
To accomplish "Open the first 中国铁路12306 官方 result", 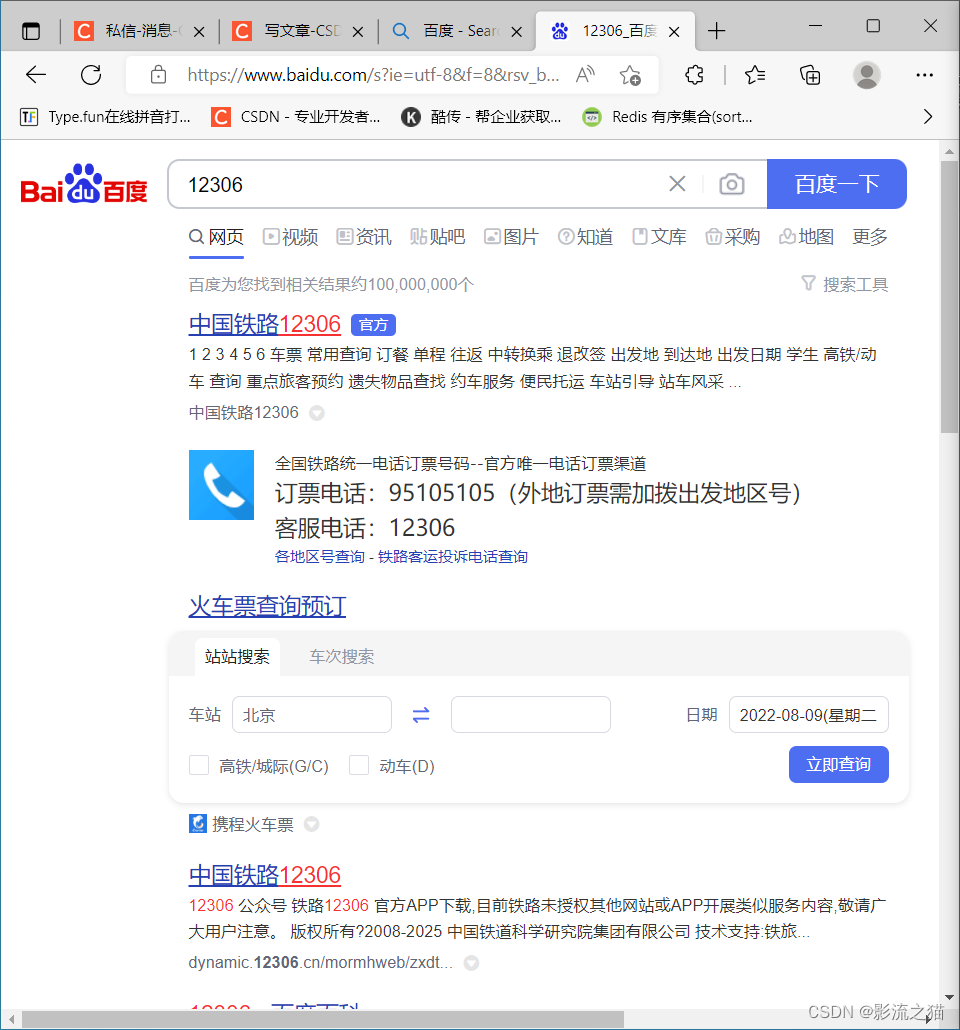I will pos(265,324).
